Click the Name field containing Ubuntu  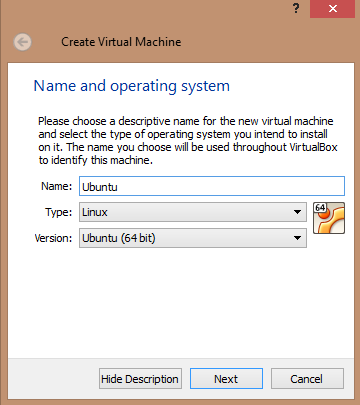click(212, 186)
